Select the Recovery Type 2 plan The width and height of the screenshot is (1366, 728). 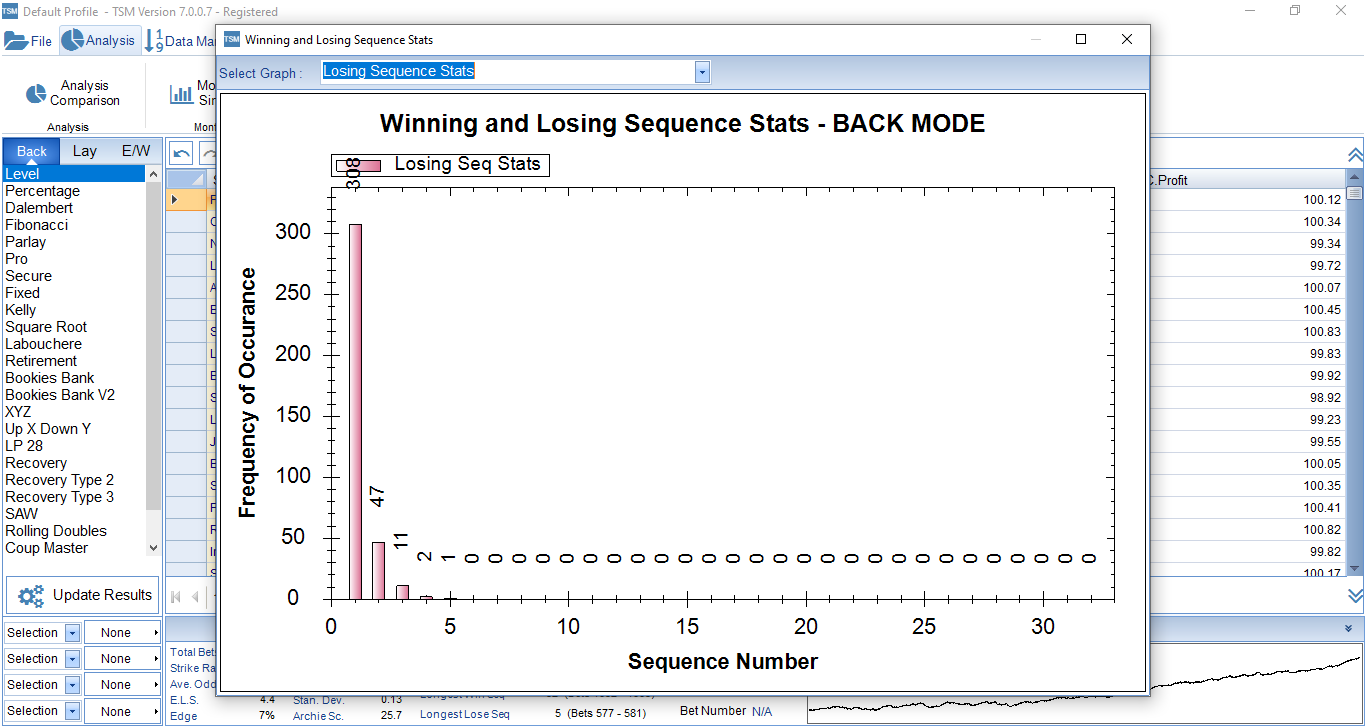(x=75, y=480)
